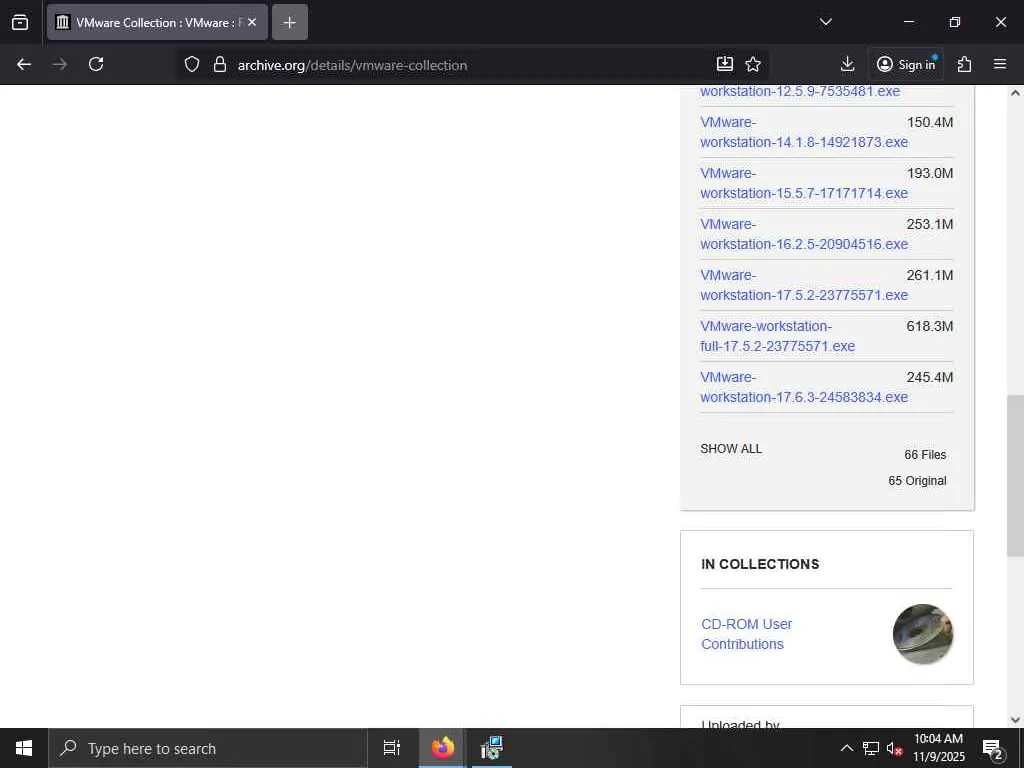Open the Windows Start menu
This screenshot has height=768, width=1024.
pyautogui.click(x=24, y=748)
